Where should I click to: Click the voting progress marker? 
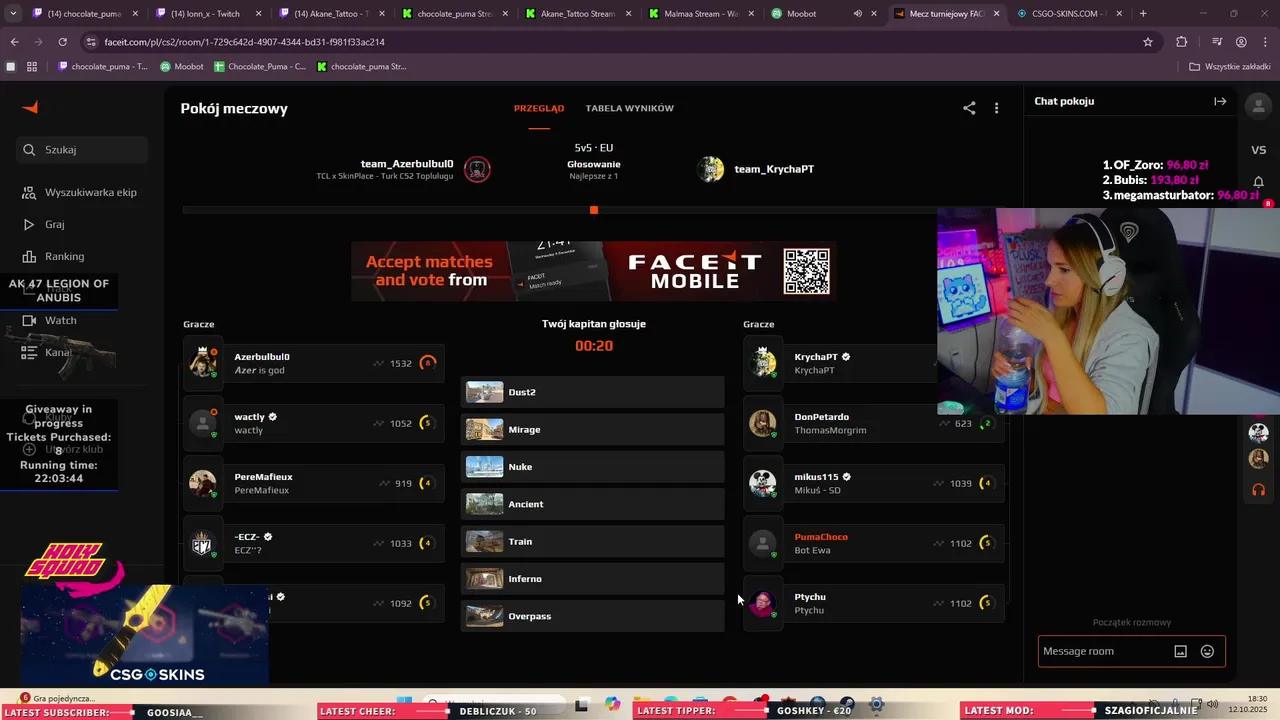pos(594,210)
